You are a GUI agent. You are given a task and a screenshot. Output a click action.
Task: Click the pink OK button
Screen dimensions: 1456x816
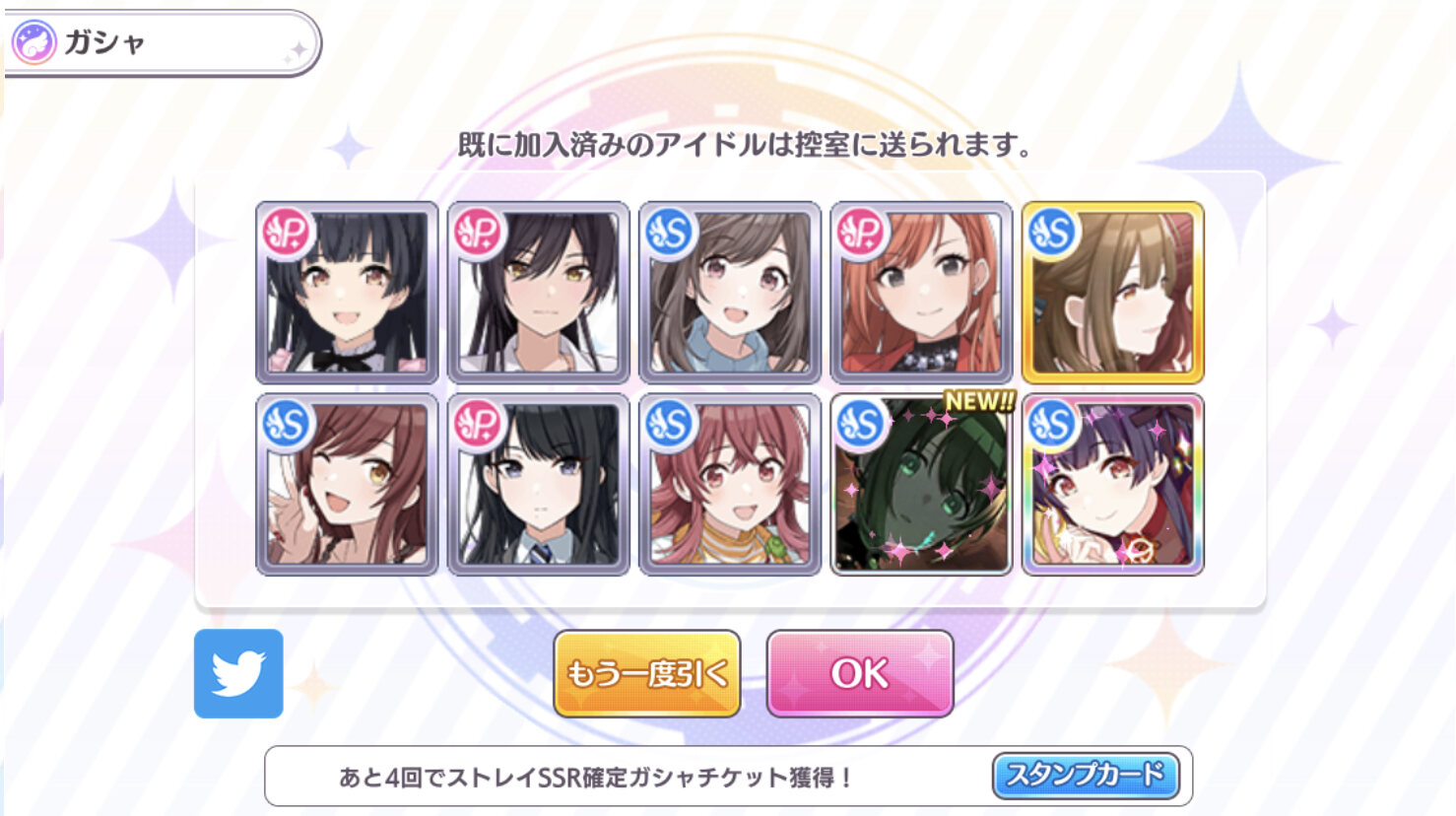(860, 674)
